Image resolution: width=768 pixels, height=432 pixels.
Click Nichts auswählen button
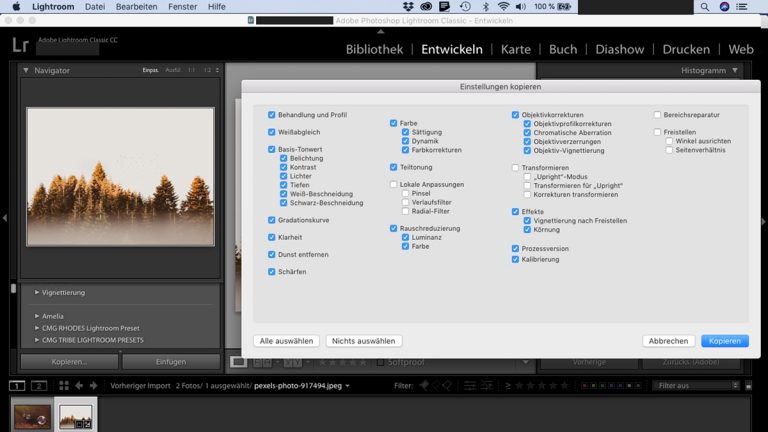364,341
